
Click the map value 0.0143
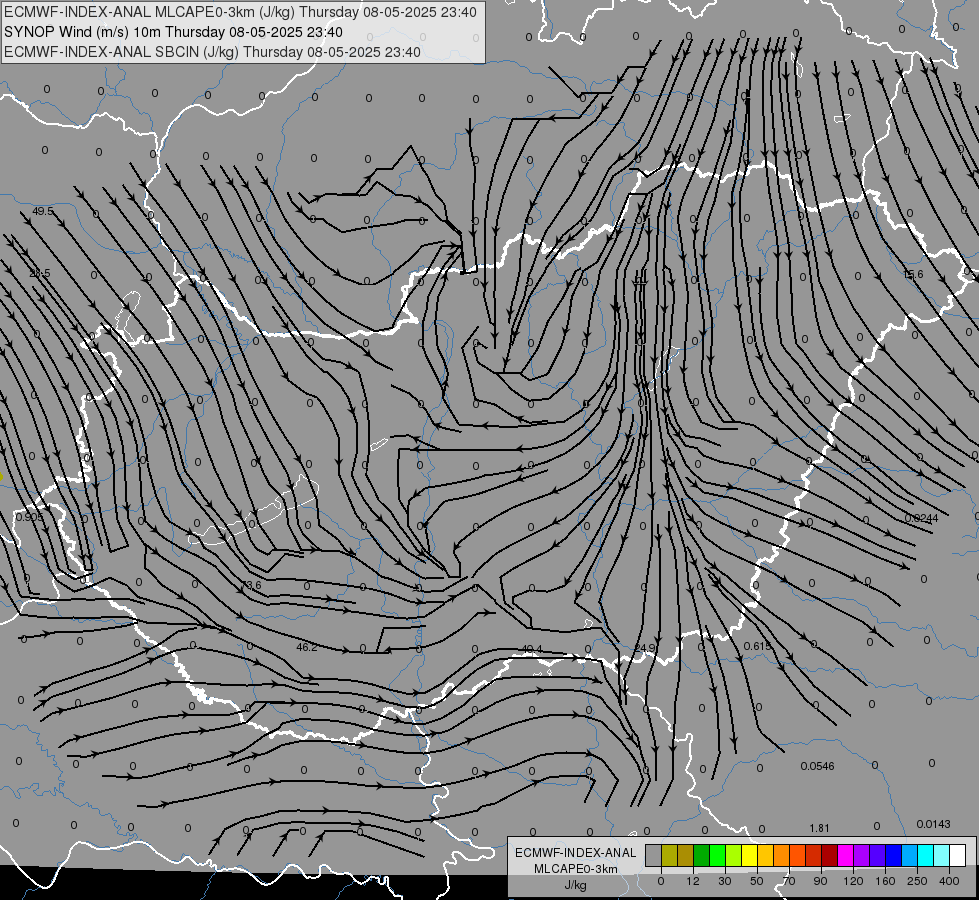click(933, 824)
